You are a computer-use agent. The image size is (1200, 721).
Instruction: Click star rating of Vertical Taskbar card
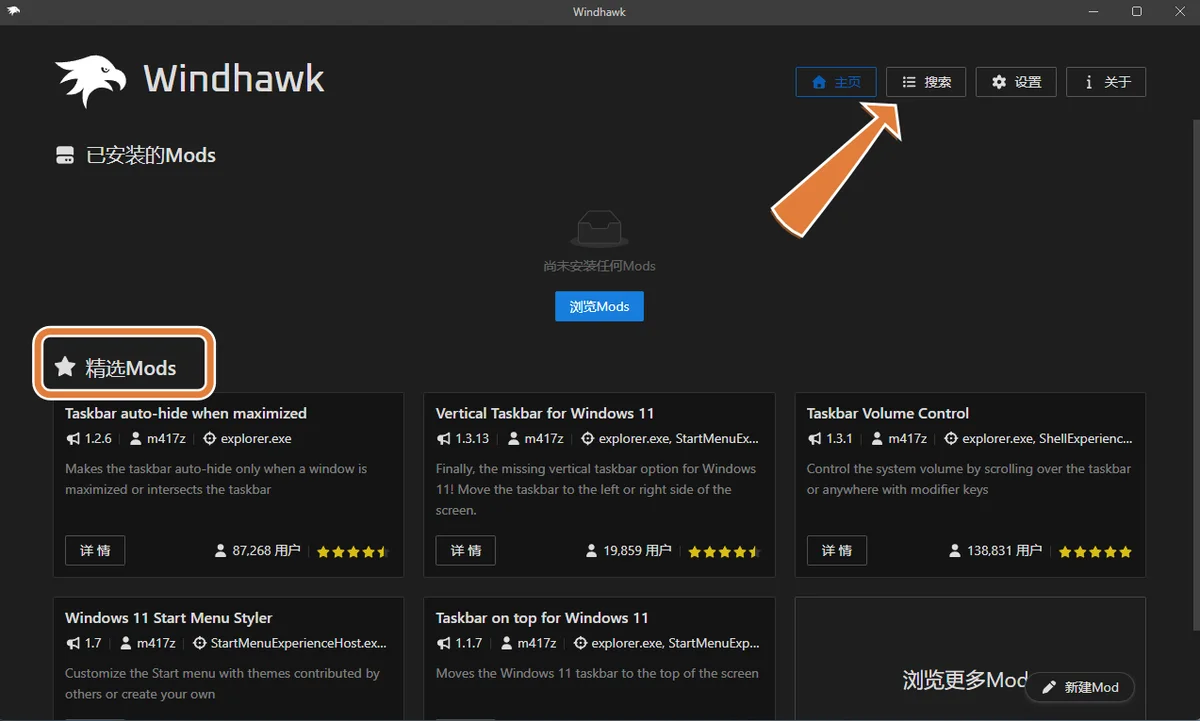click(x=724, y=551)
